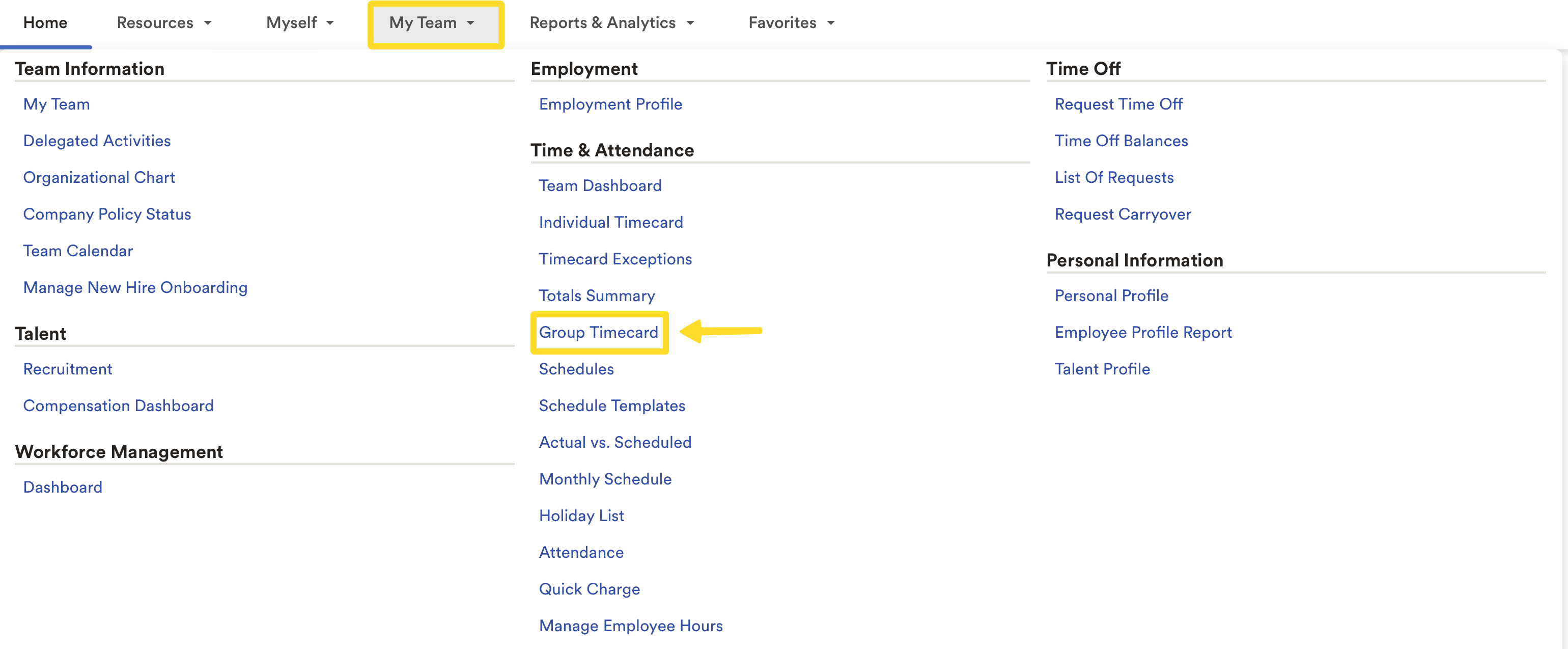View the Organizational Chart
The image size is (1568, 649).
(99, 177)
